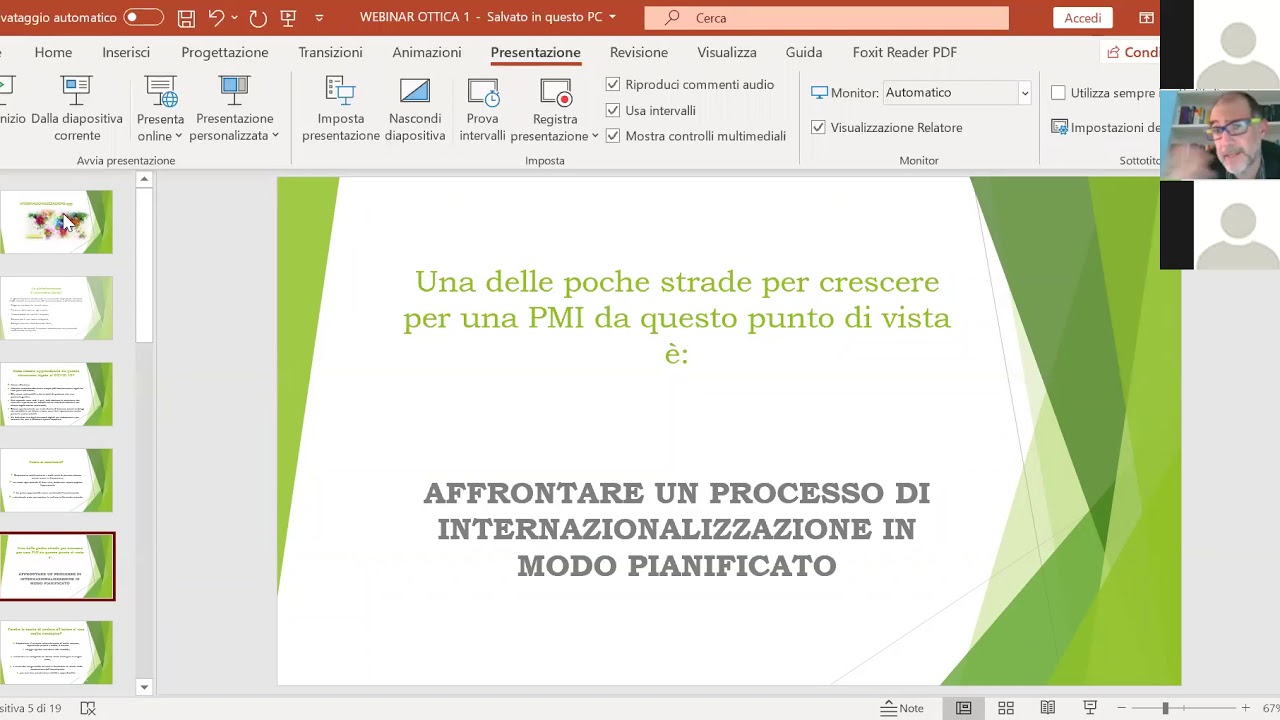1280x720 pixels.
Task: Open the Home tab
Action: coord(53,52)
